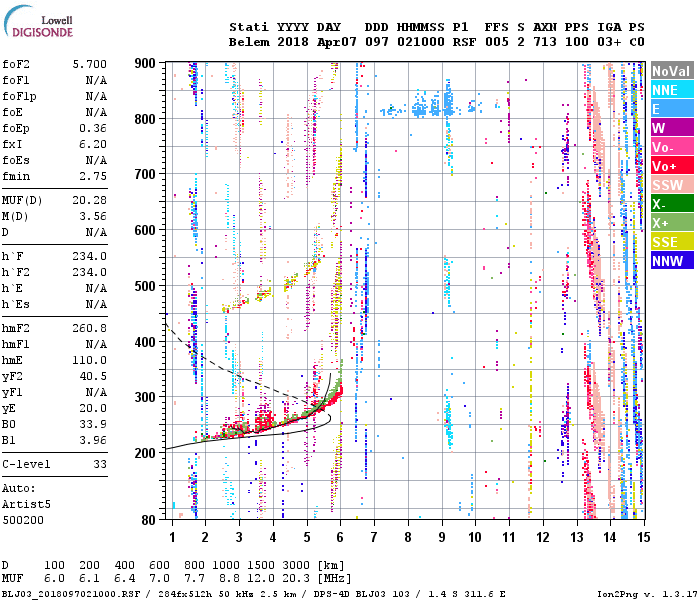Click the hmE value 110.0

click(90, 361)
